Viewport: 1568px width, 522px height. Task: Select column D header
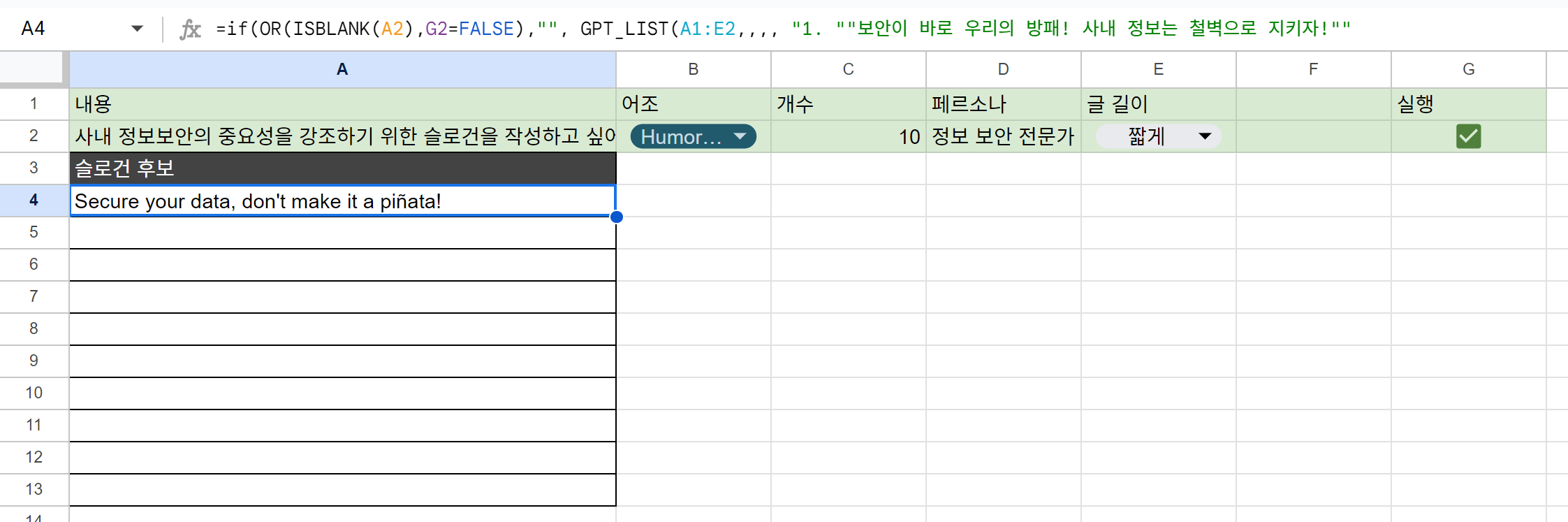(x=1004, y=69)
